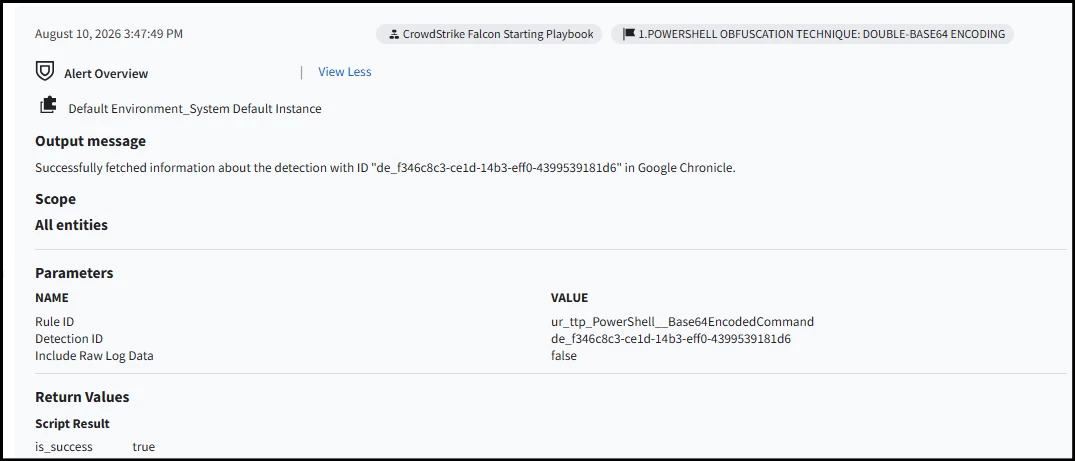Click the August 10, 2026 timestamp
This screenshot has width=1075, height=461.
point(109,34)
